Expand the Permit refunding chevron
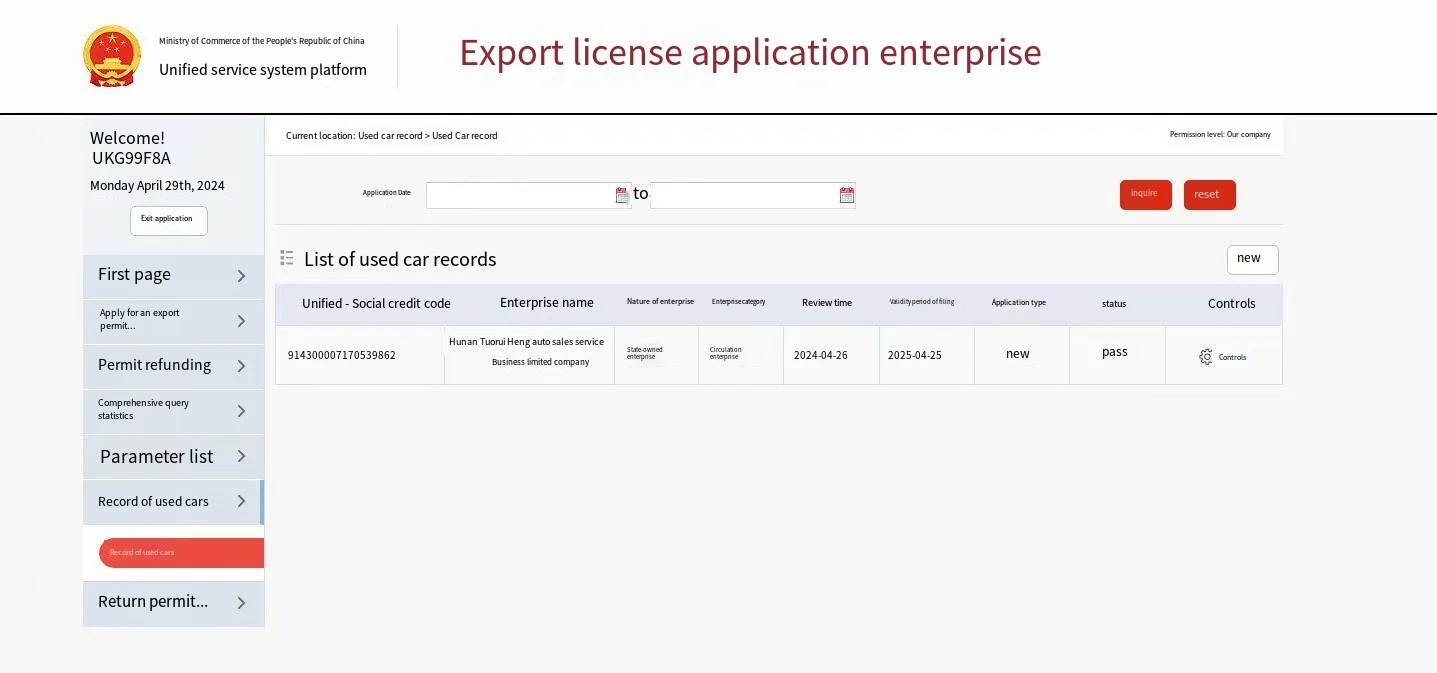Screen dimensions: 1437x673 241,366
